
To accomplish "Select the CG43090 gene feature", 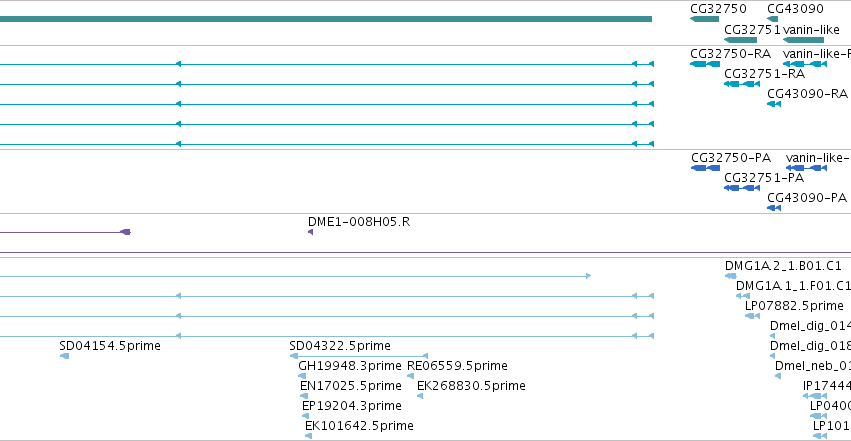I will pyautogui.click(x=773, y=19).
